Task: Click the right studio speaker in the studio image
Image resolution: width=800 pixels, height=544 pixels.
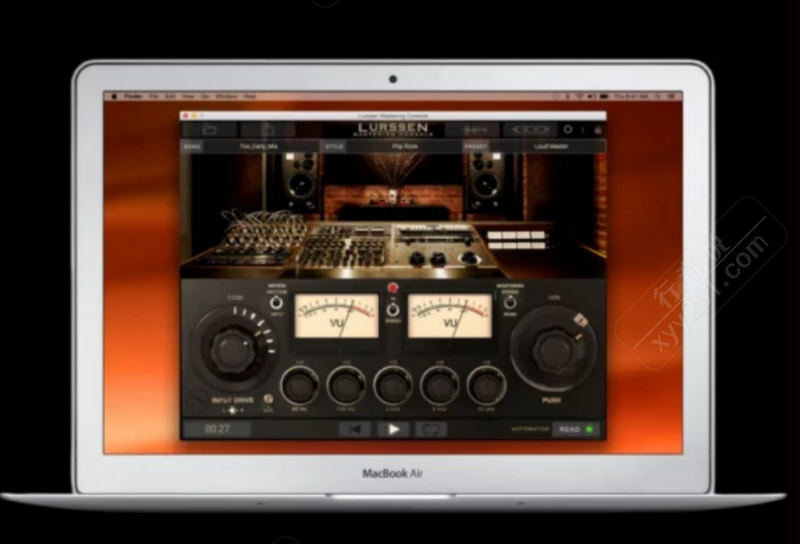Action: pos(485,181)
